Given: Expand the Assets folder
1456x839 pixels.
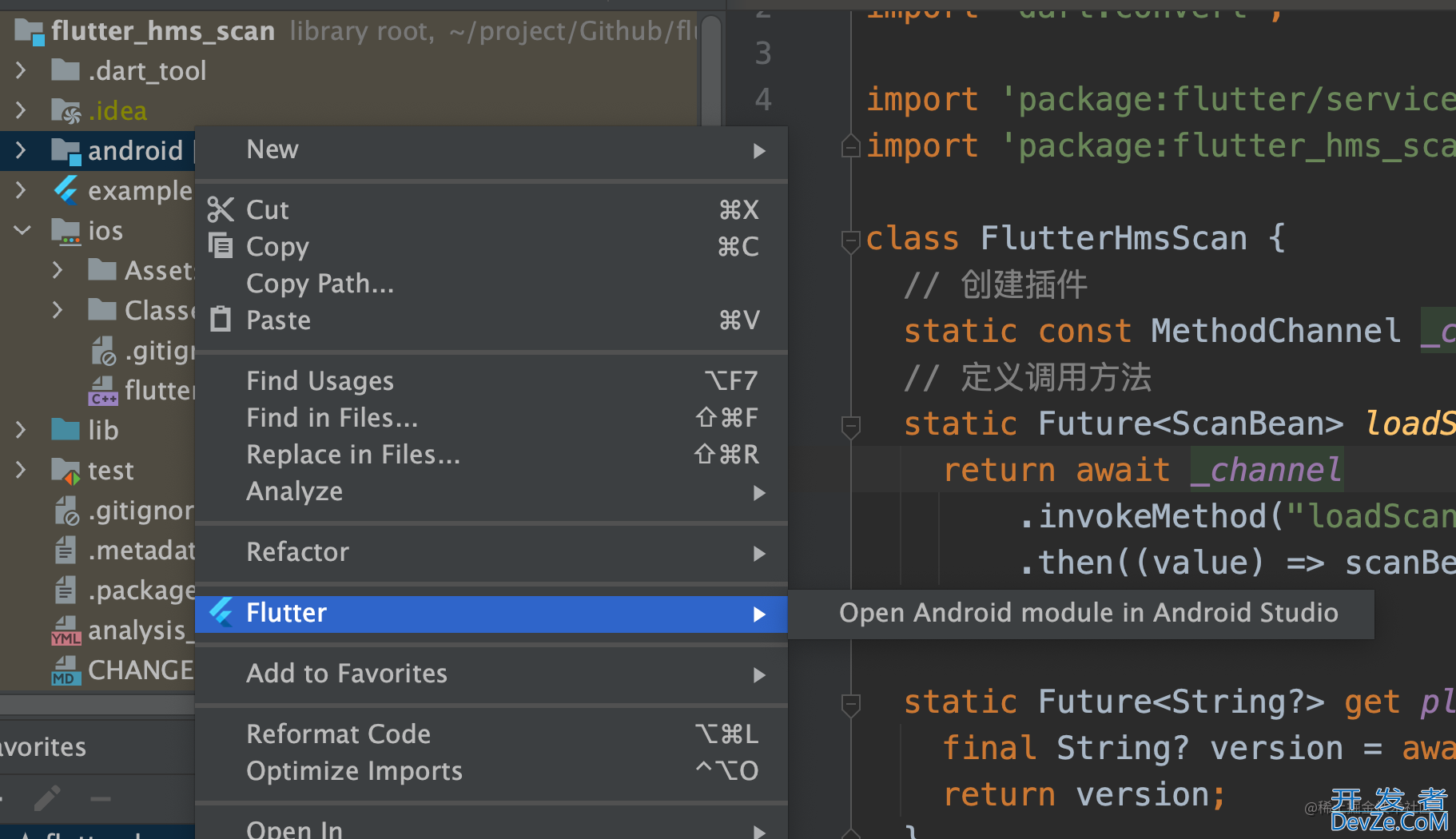Looking at the screenshot, I should pyautogui.click(x=58, y=270).
